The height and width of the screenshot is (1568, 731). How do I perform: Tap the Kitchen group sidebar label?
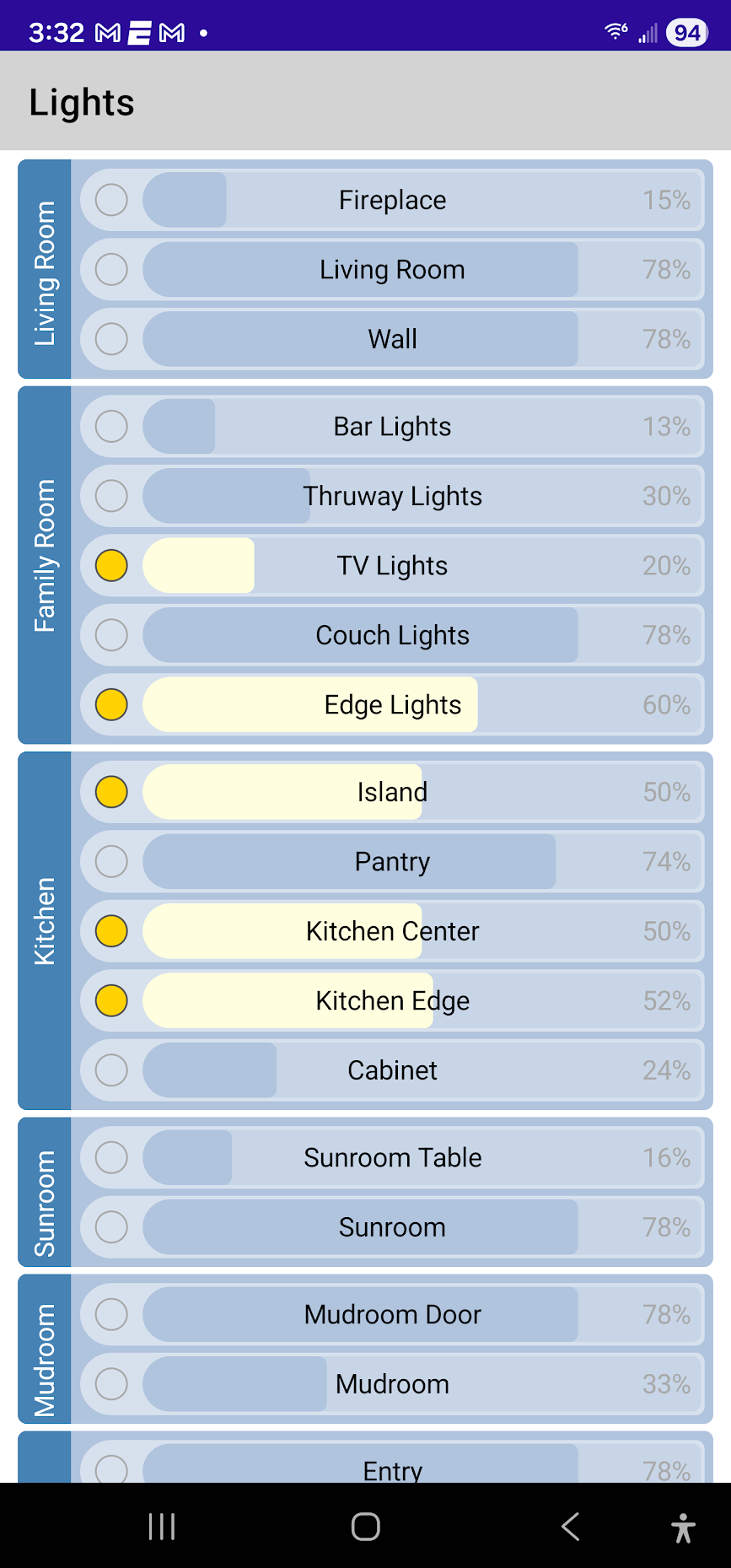point(45,930)
